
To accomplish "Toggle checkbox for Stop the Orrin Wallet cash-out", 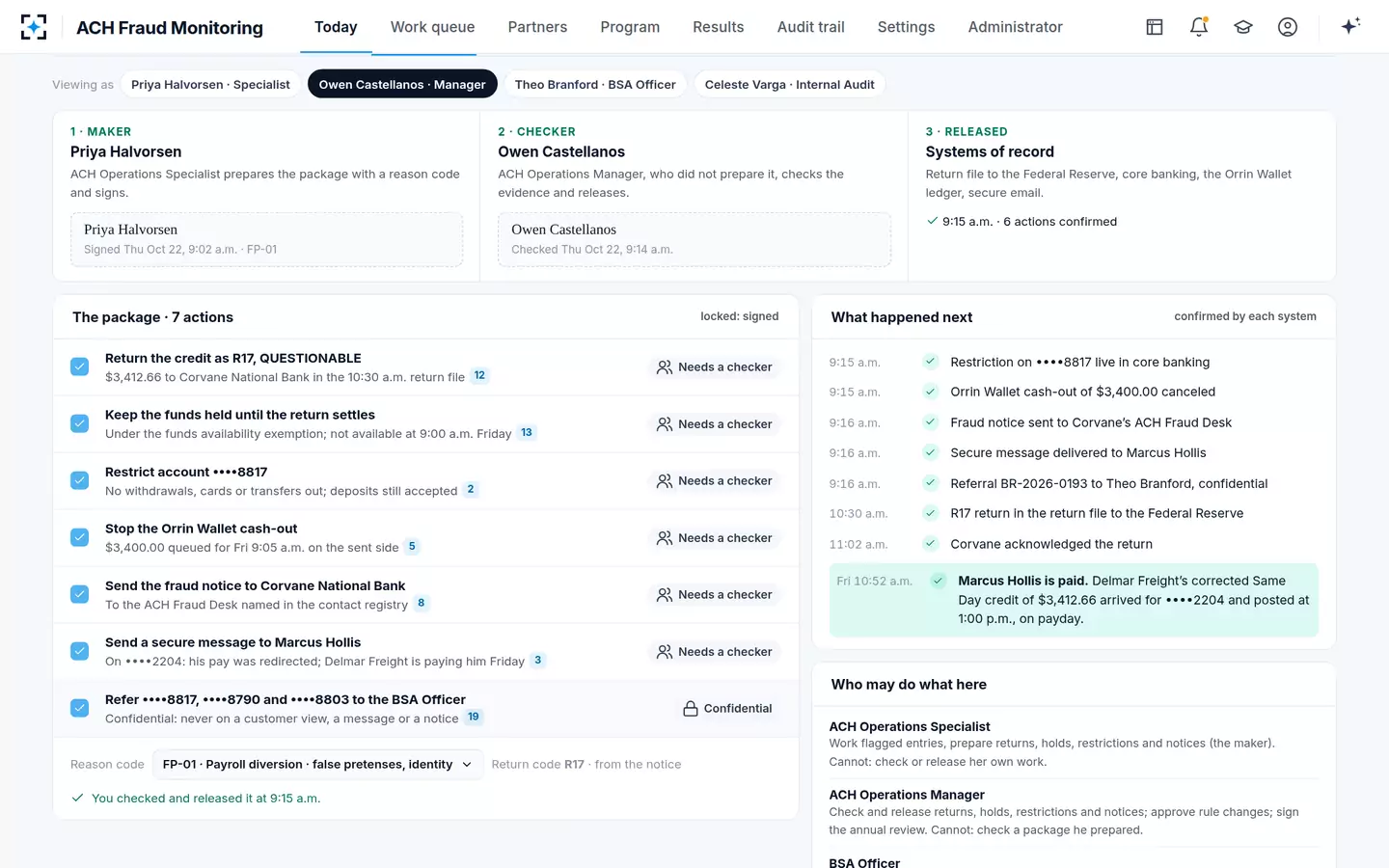I will coord(80,538).
